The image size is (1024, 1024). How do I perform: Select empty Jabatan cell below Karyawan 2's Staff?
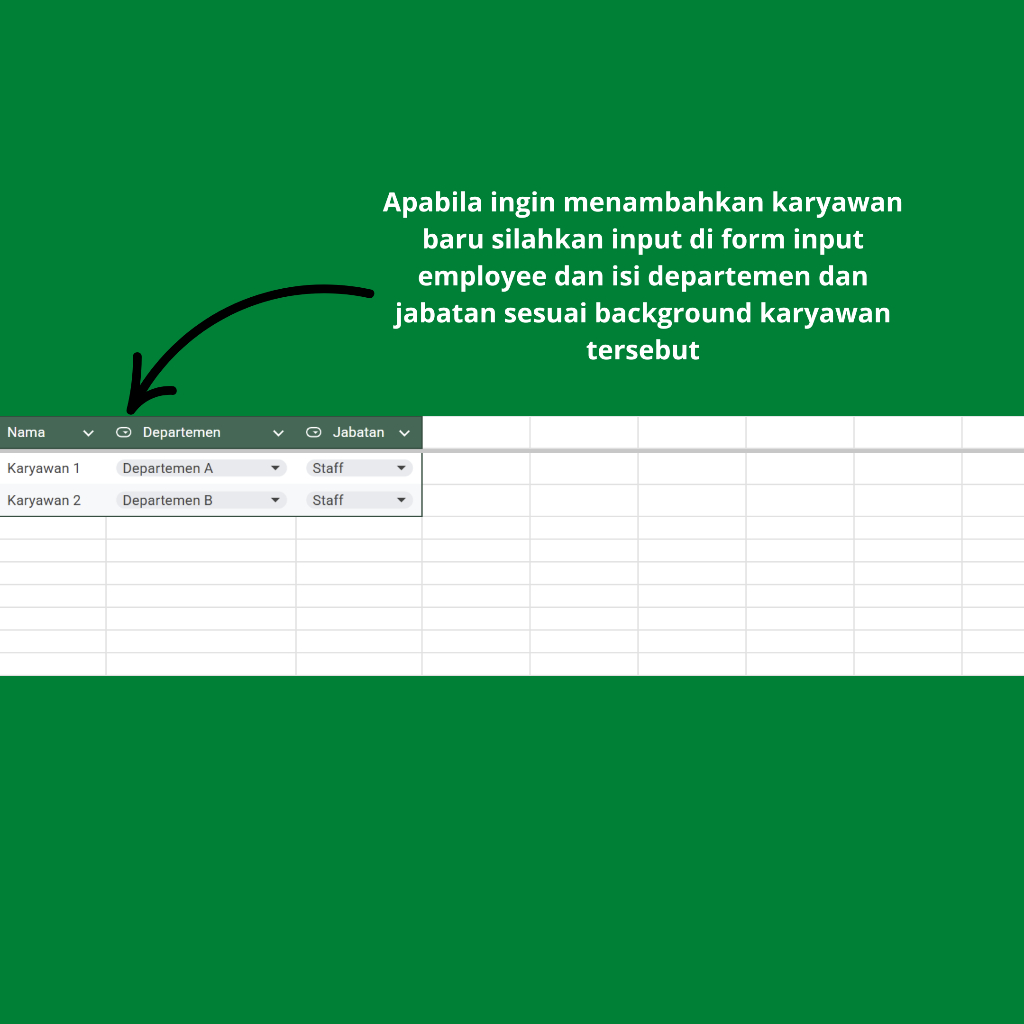(359, 528)
